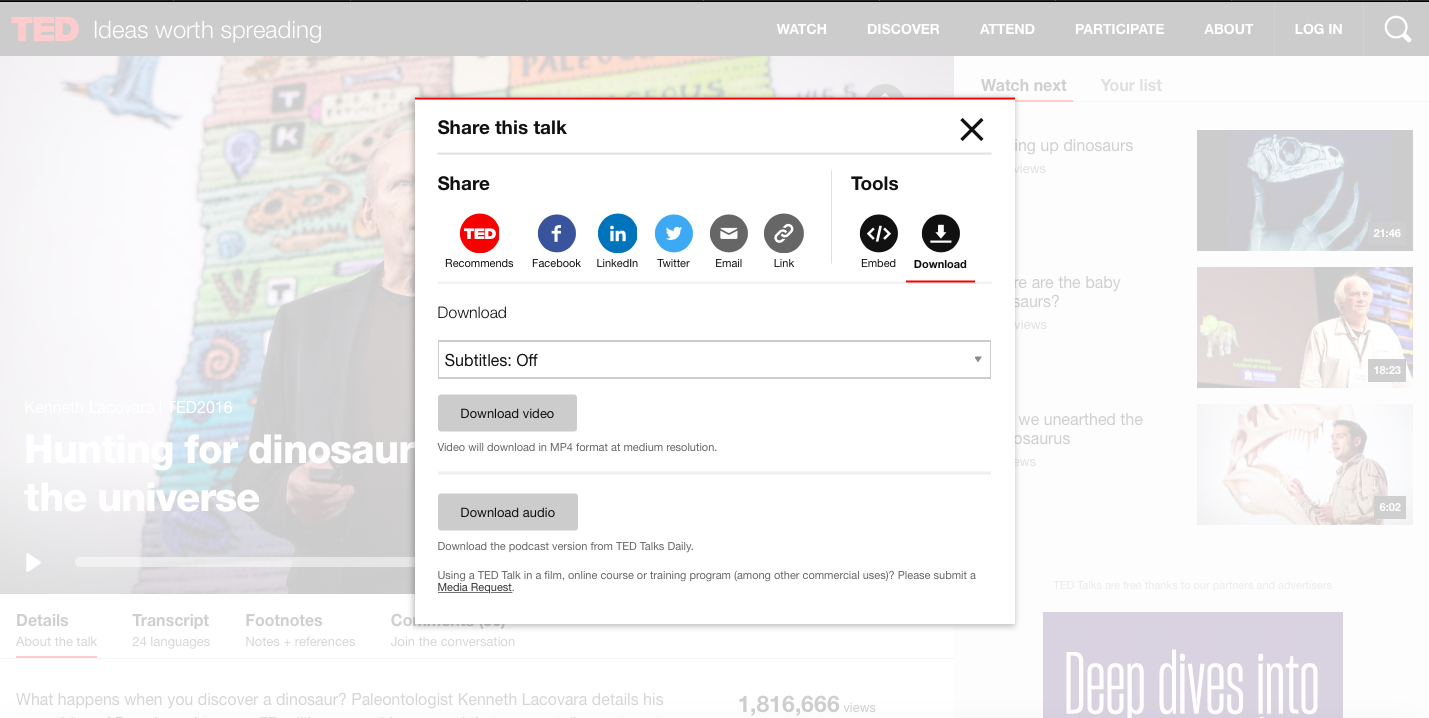
Task: Open the WATCH menu
Action: [x=802, y=29]
